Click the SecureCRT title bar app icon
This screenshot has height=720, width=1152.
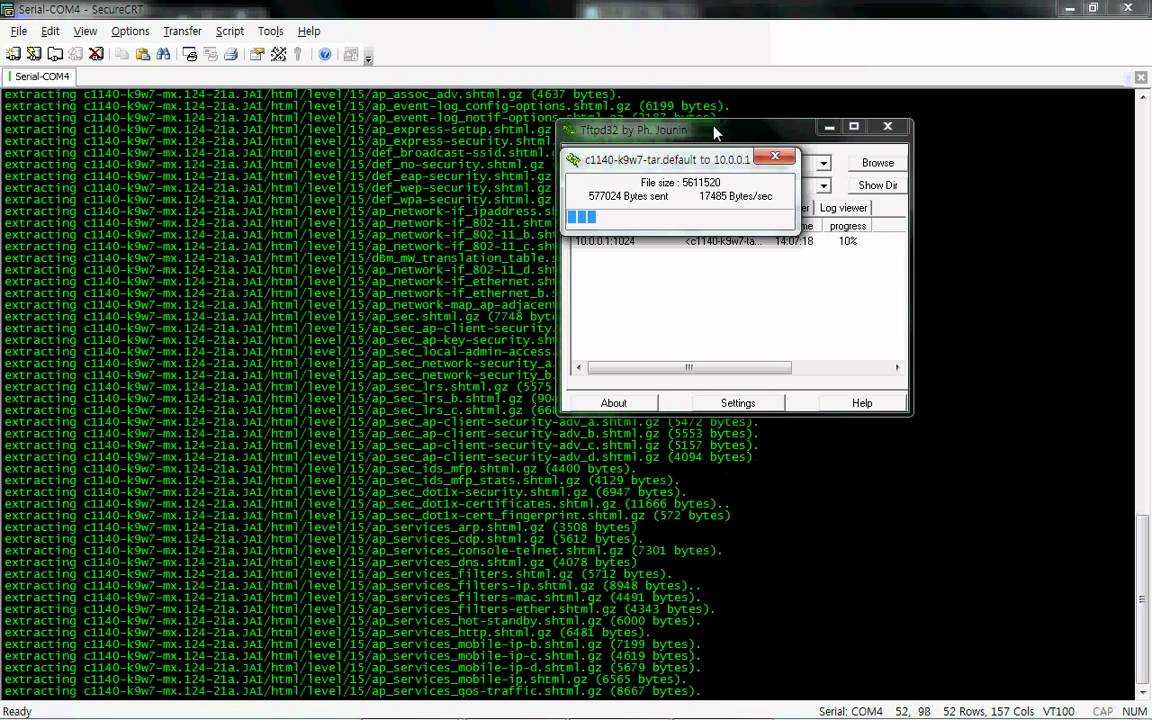[x=7, y=9]
